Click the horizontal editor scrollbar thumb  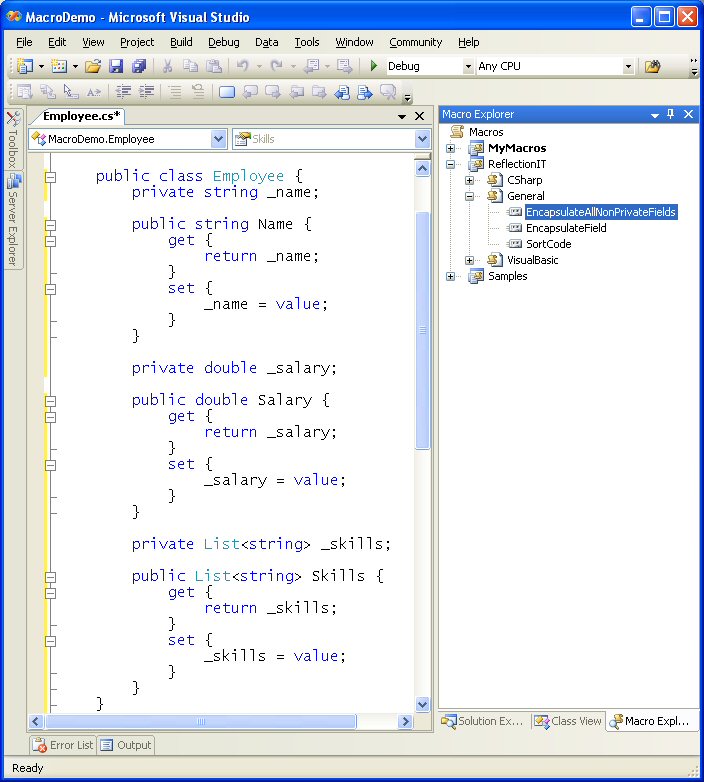pos(200,721)
